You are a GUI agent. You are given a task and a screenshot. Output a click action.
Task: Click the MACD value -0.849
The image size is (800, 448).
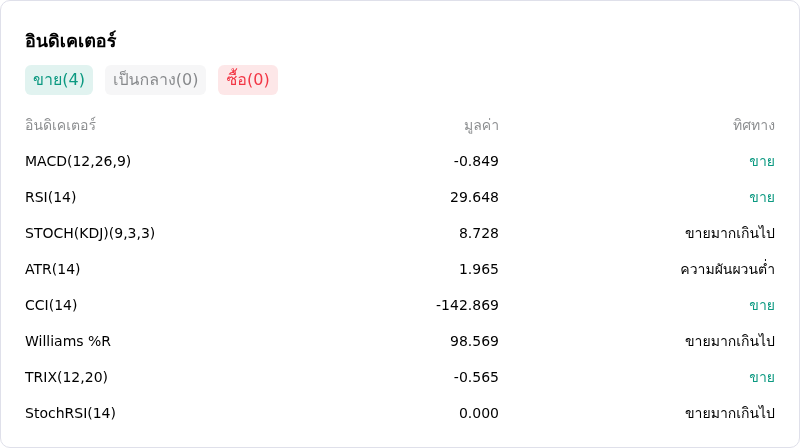(476, 161)
